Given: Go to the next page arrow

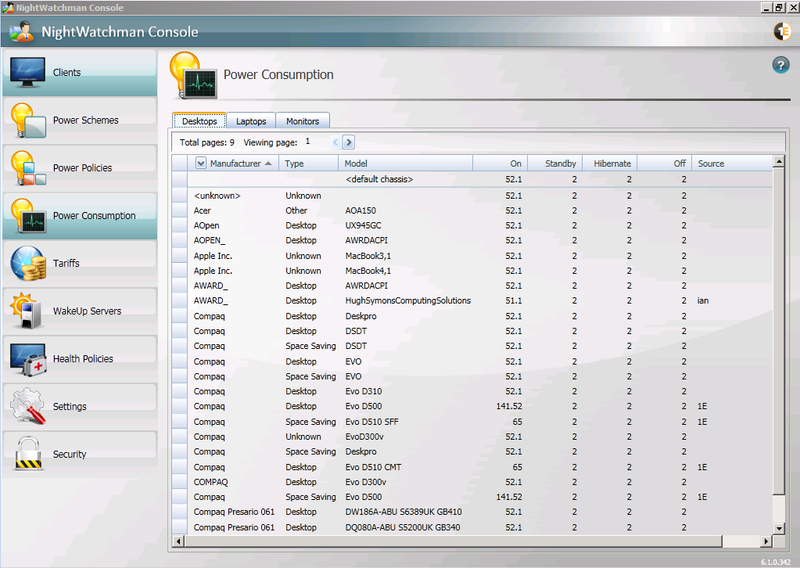Looking at the screenshot, I should (349, 143).
